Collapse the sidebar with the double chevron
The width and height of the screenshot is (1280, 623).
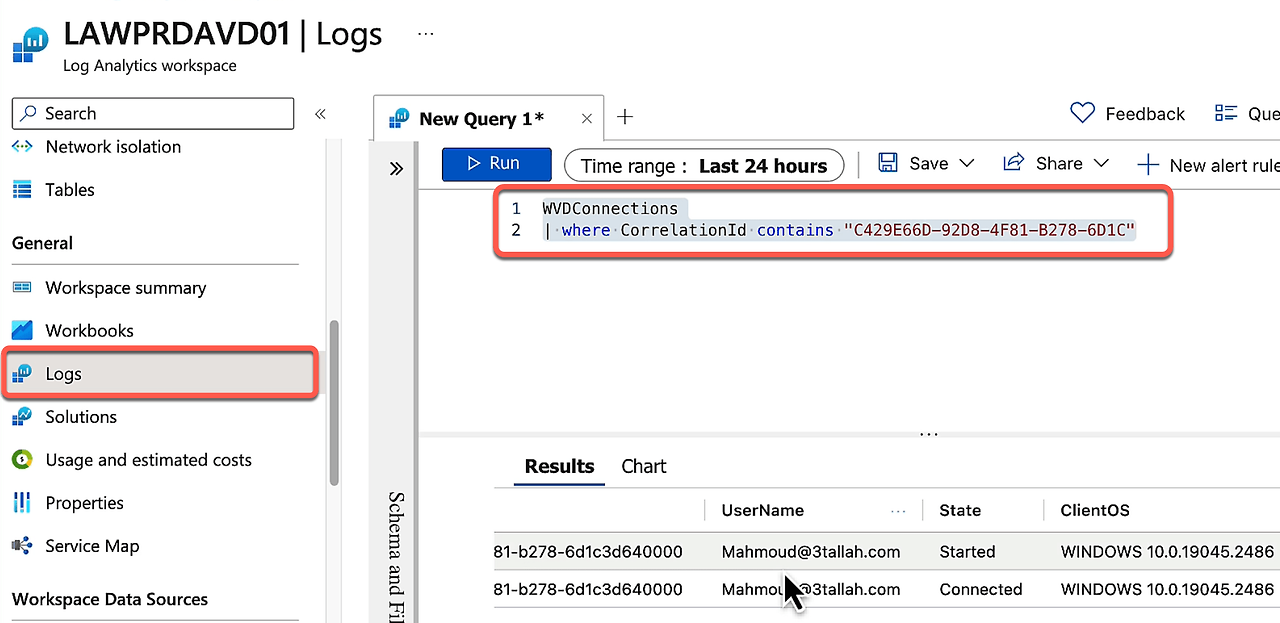(x=320, y=114)
